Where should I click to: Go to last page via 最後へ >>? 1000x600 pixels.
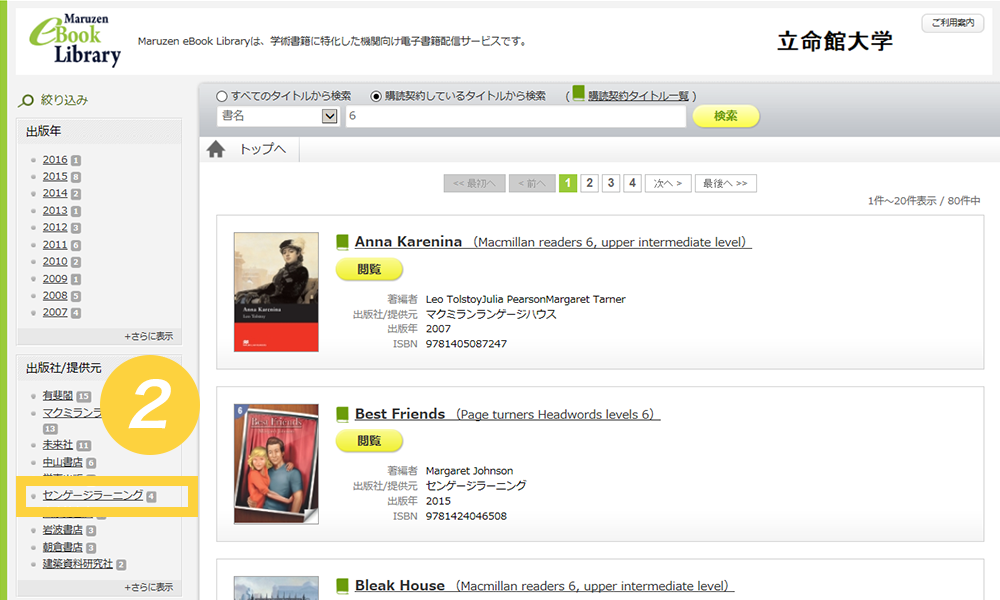726,184
